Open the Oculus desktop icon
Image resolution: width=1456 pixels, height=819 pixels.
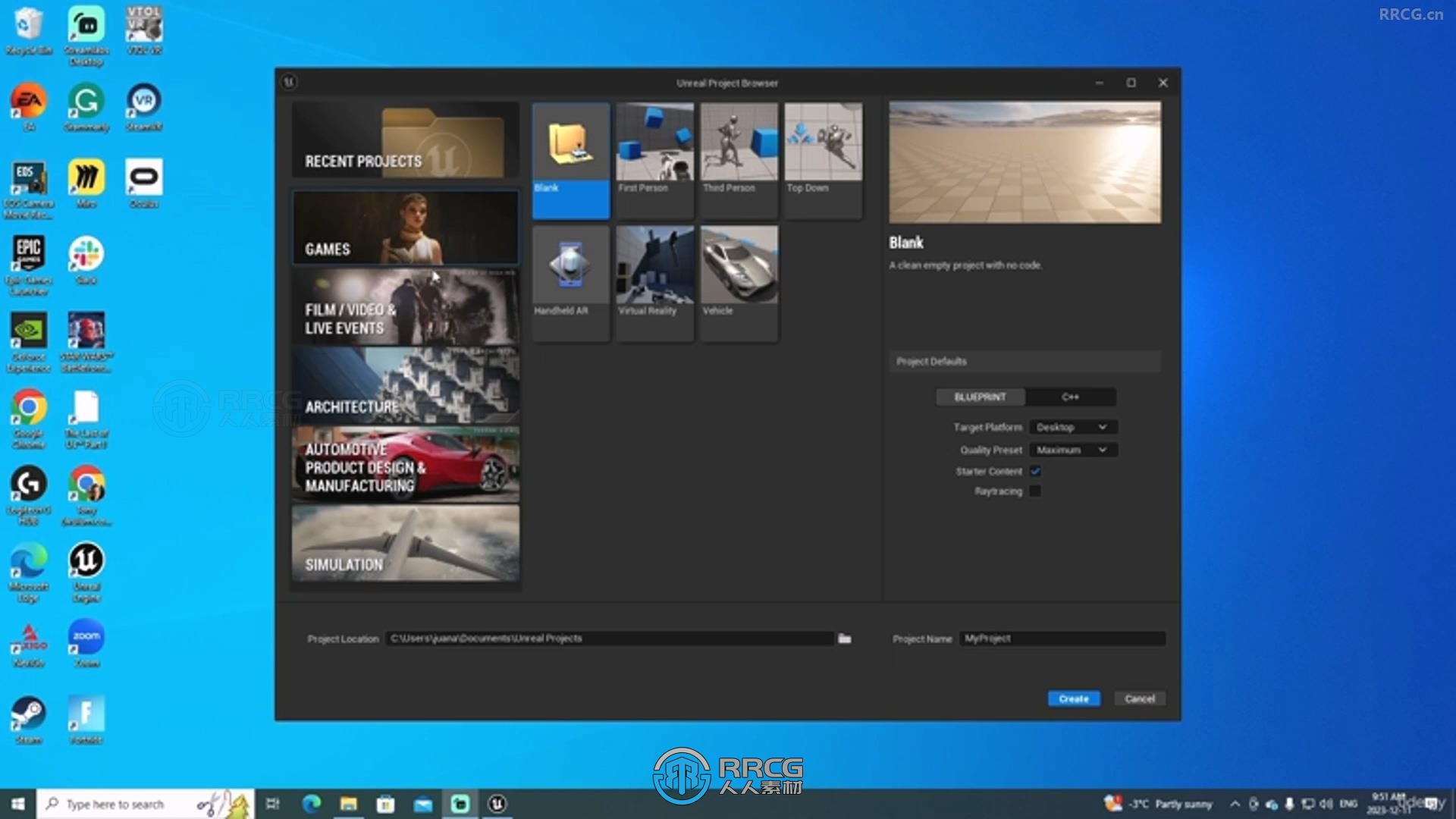pyautogui.click(x=144, y=184)
